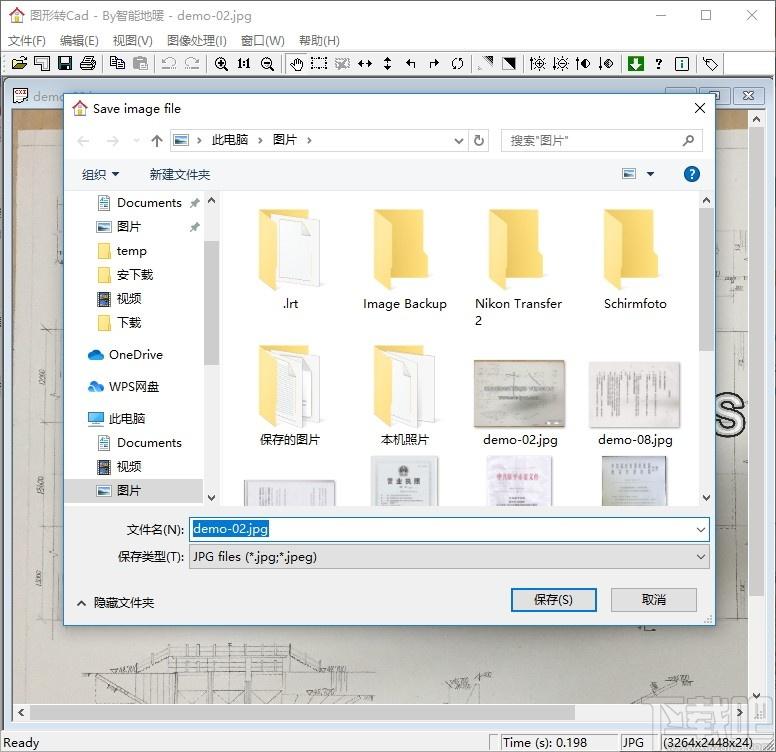Select the rectangular selection tool
The width and height of the screenshot is (776, 752).
click(x=319, y=63)
